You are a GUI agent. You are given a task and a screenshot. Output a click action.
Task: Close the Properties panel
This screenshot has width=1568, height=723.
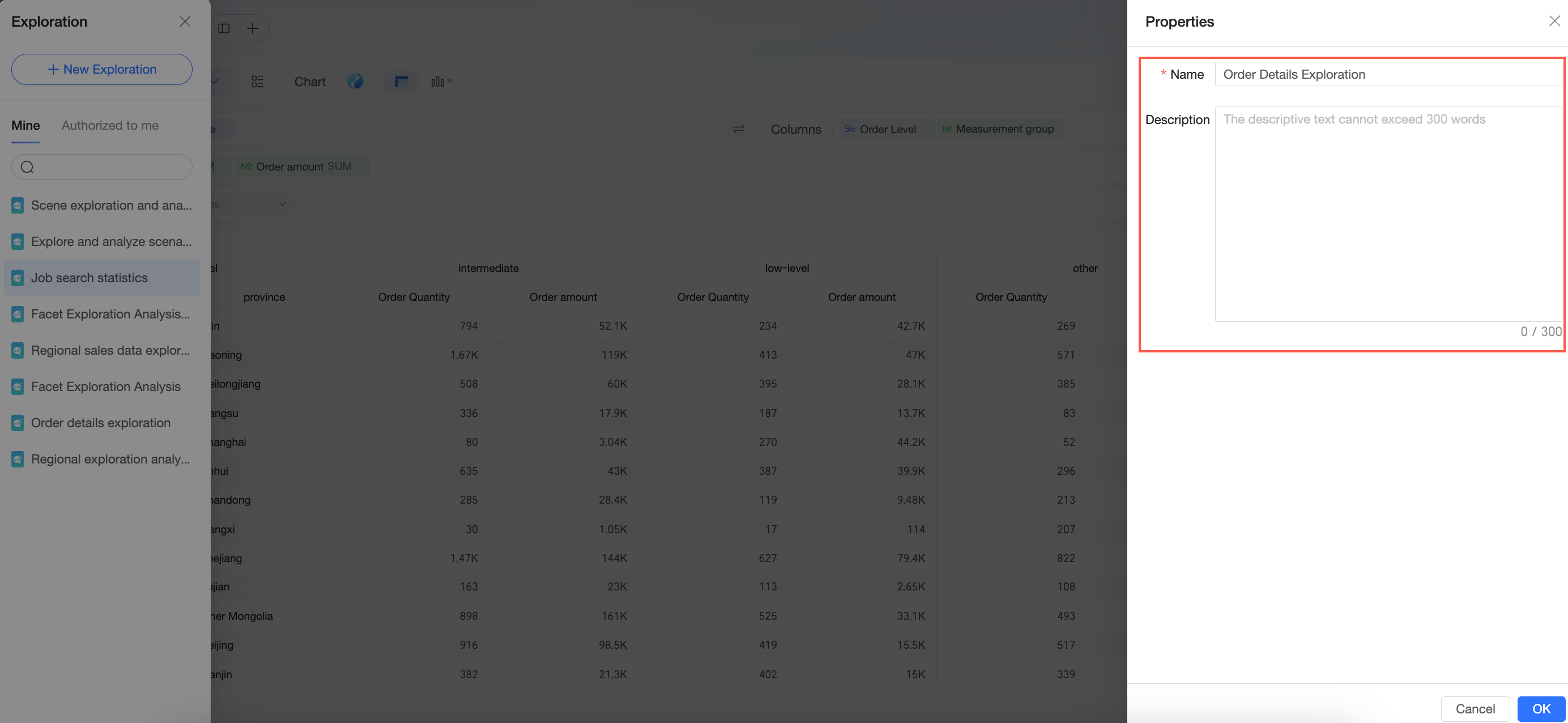tap(1554, 22)
